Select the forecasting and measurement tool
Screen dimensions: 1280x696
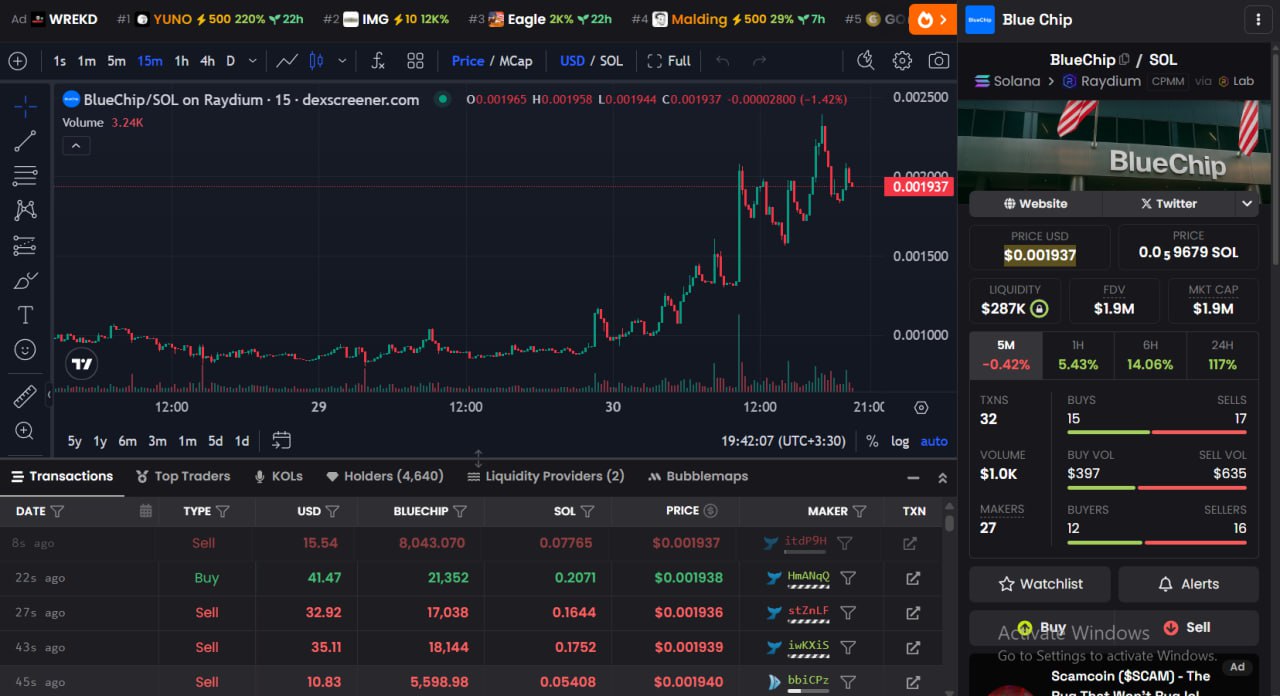tap(25, 245)
